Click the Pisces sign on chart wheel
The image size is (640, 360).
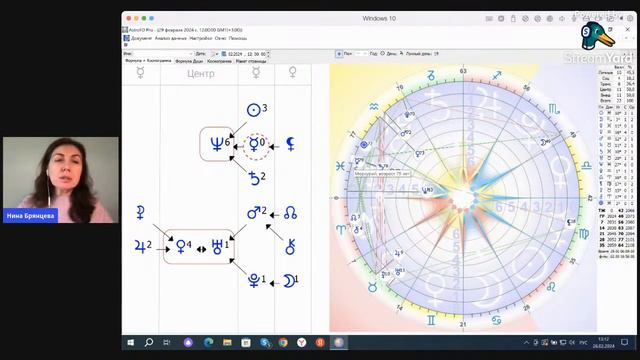[340, 166]
